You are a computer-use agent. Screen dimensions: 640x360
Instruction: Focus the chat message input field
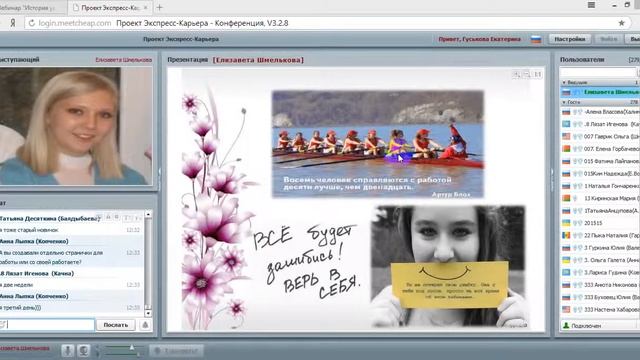47,325
